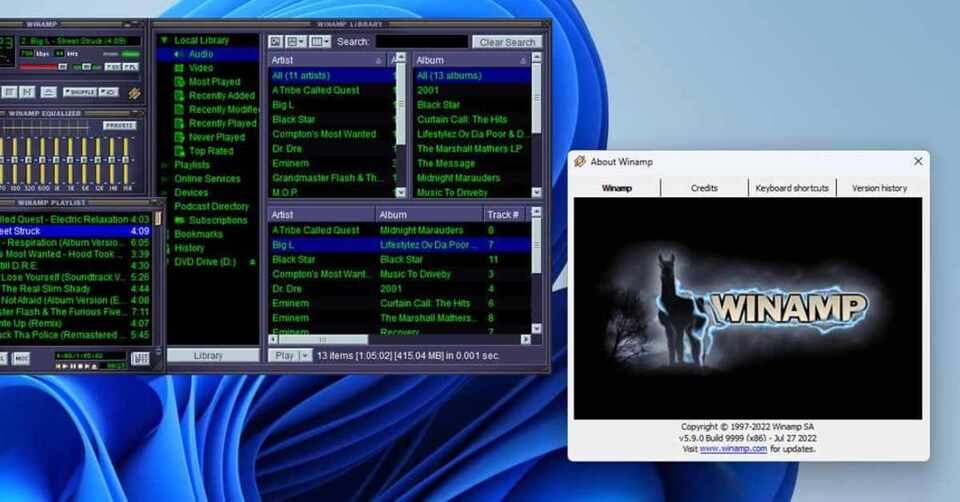
Task: Click the Clear Search button
Action: click(507, 42)
